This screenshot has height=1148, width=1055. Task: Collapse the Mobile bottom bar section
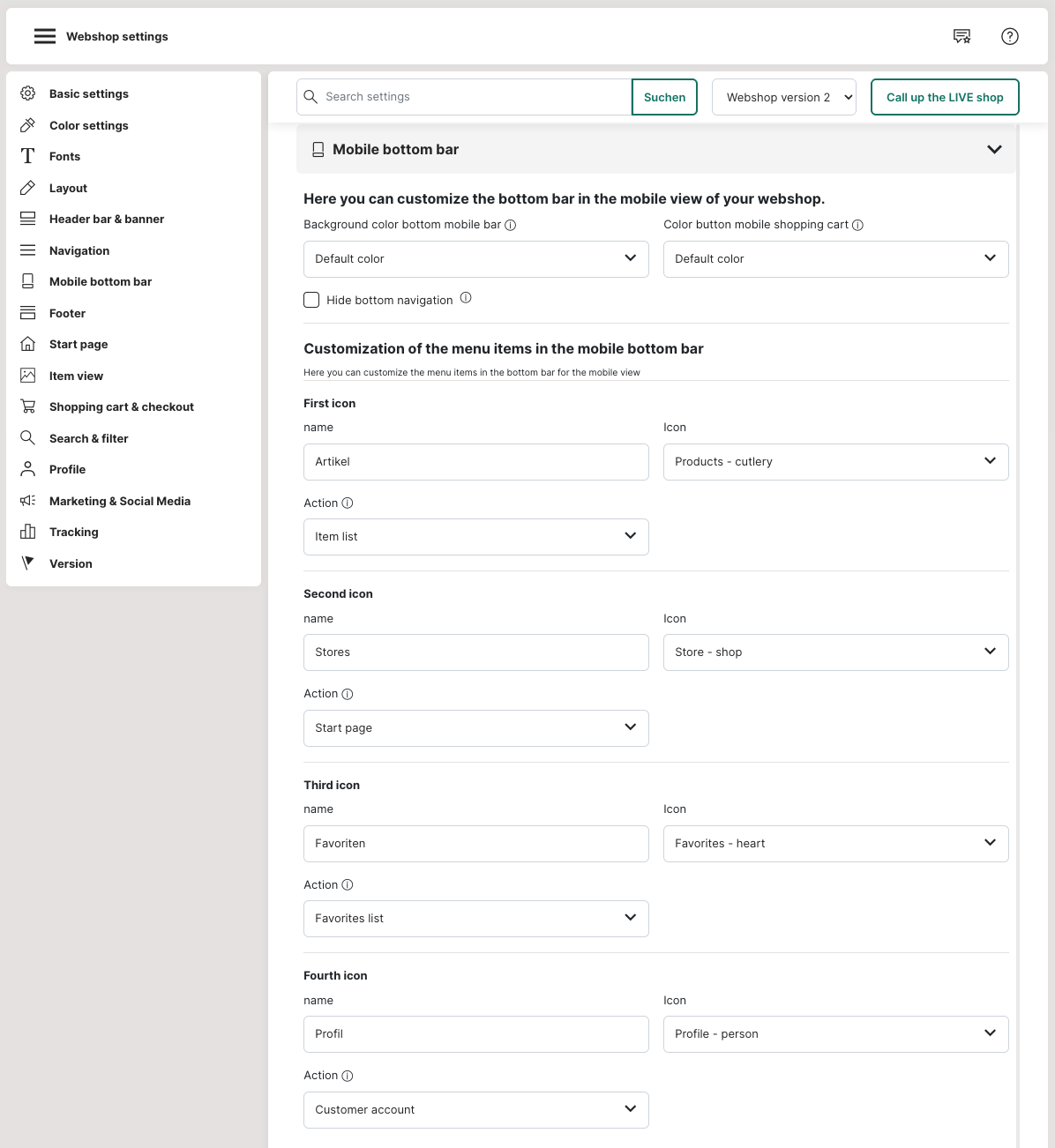tap(994, 150)
